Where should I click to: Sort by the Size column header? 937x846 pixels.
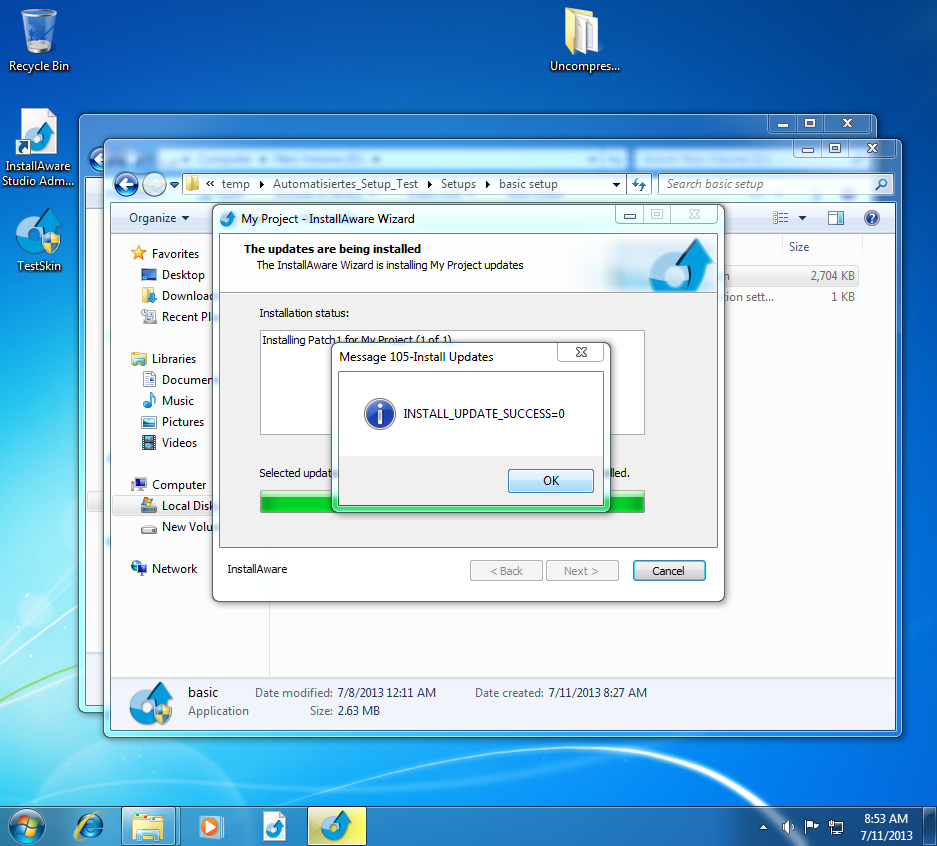click(x=799, y=247)
